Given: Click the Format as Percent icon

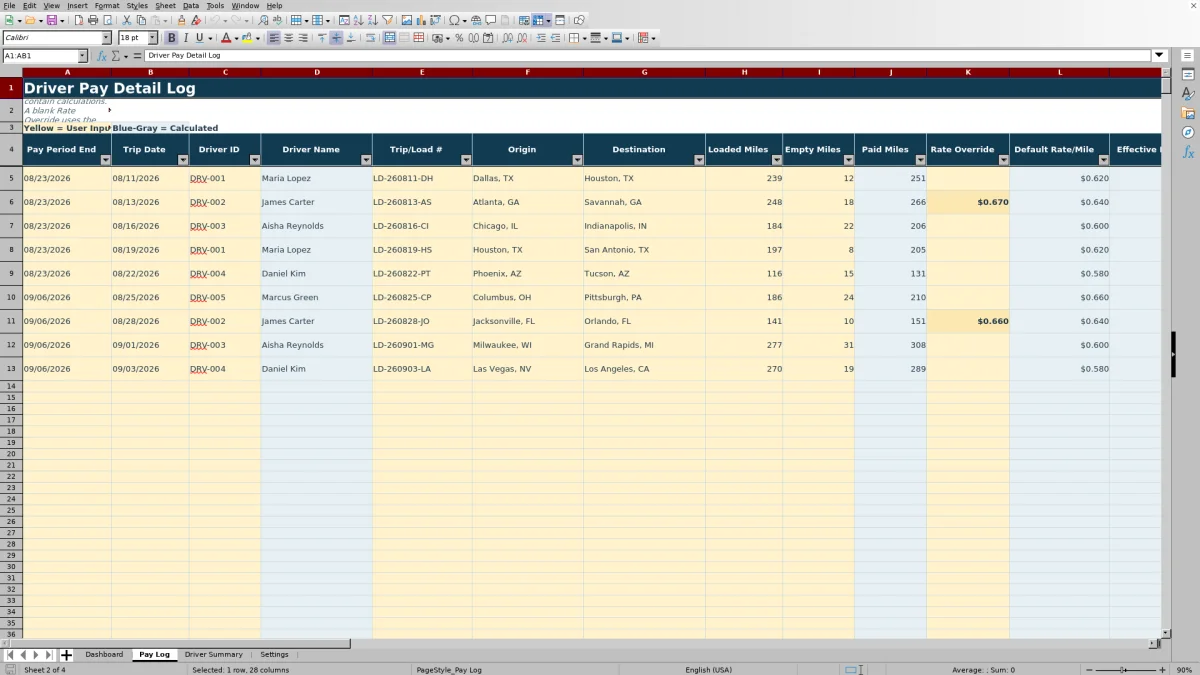Looking at the screenshot, I should [459, 38].
